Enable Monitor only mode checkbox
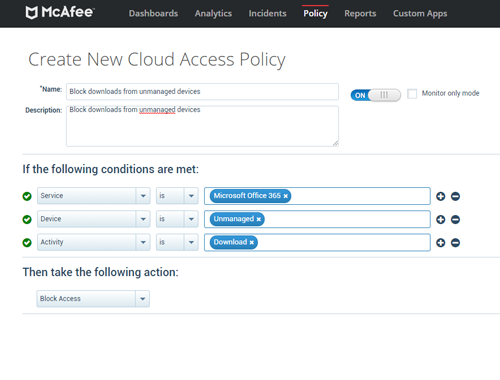The width and height of the screenshot is (500, 380). (412, 94)
